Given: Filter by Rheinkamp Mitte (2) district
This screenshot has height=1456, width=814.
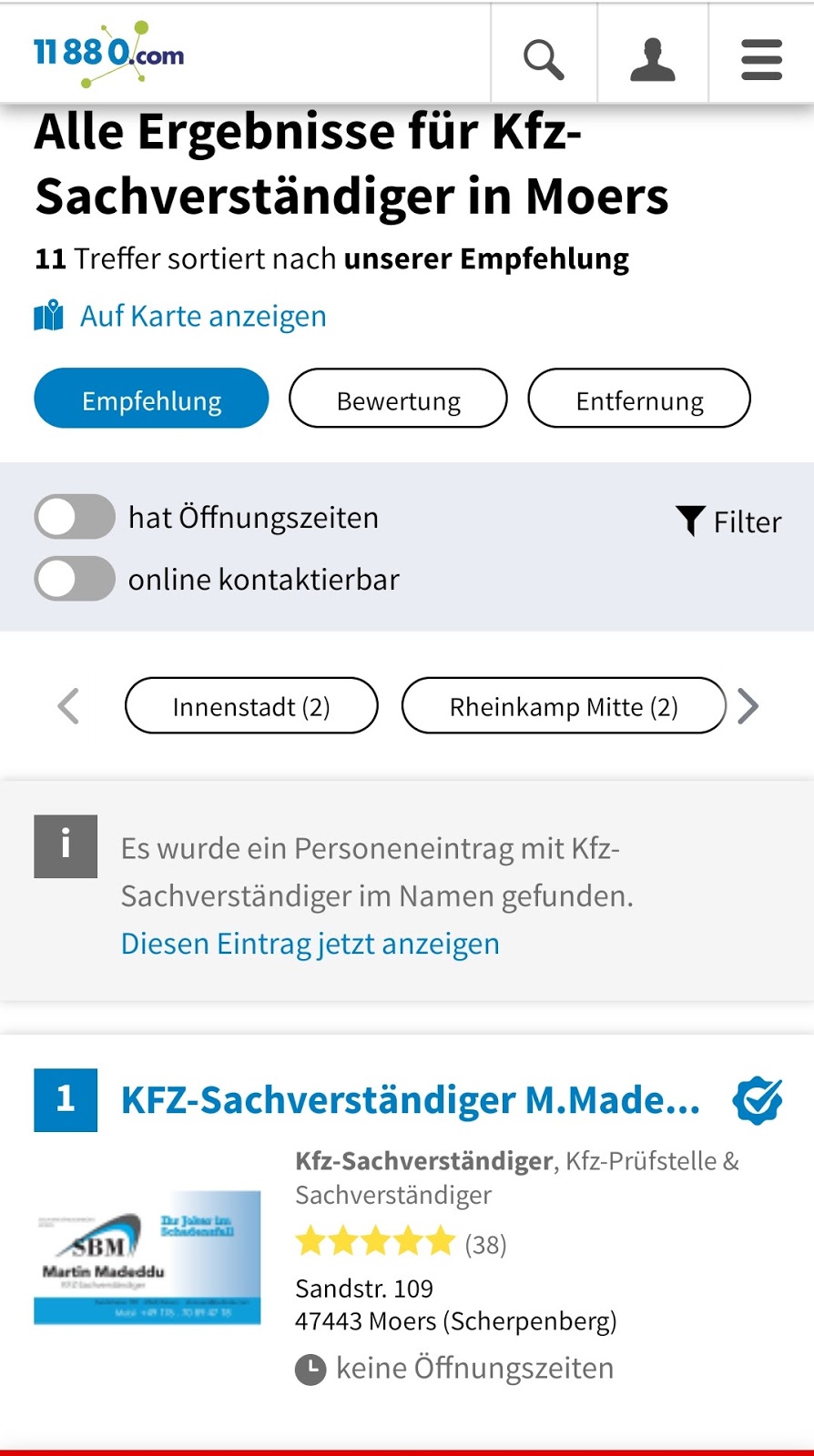Looking at the screenshot, I should [564, 706].
